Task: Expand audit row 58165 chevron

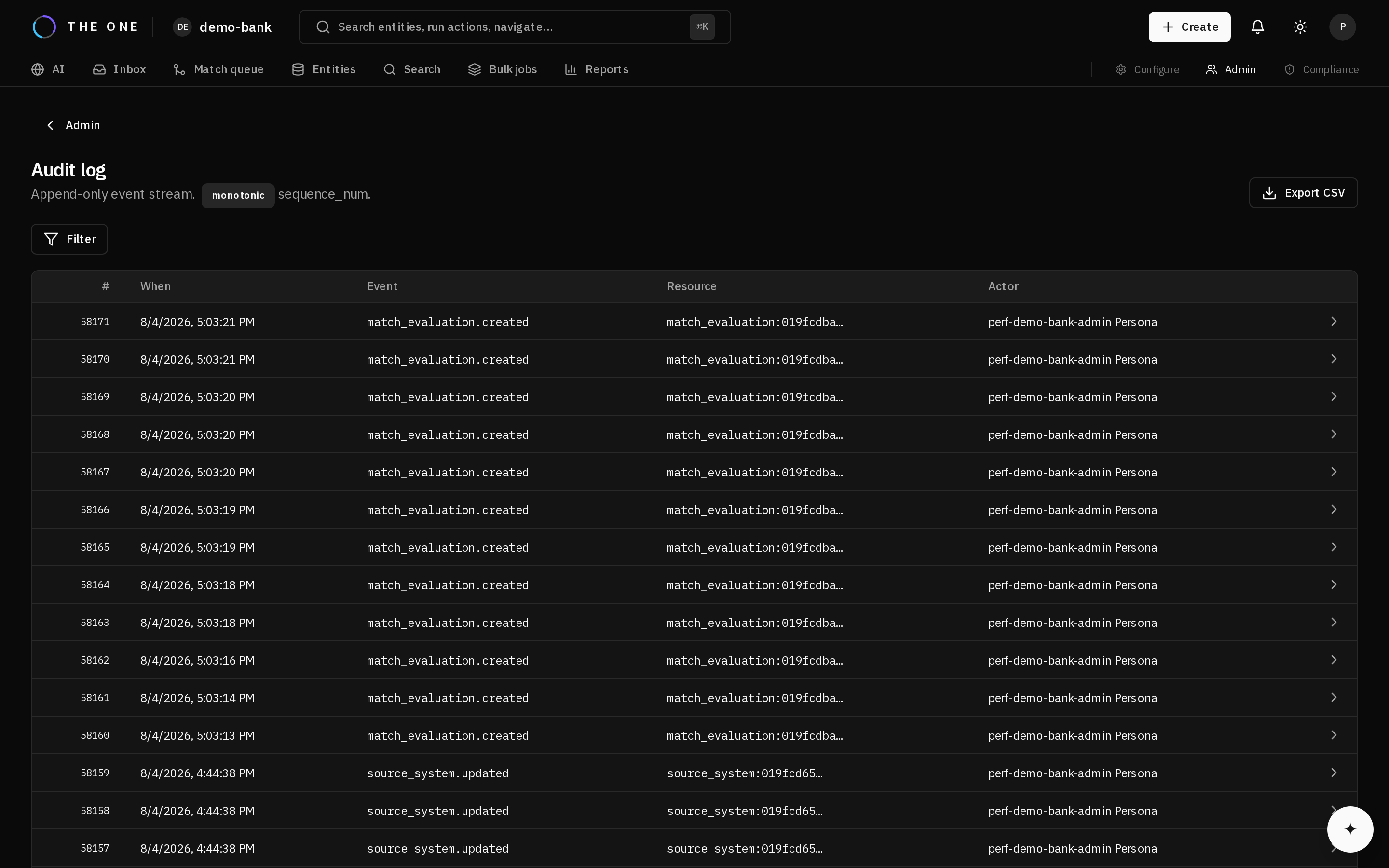Action: pyautogui.click(x=1334, y=547)
